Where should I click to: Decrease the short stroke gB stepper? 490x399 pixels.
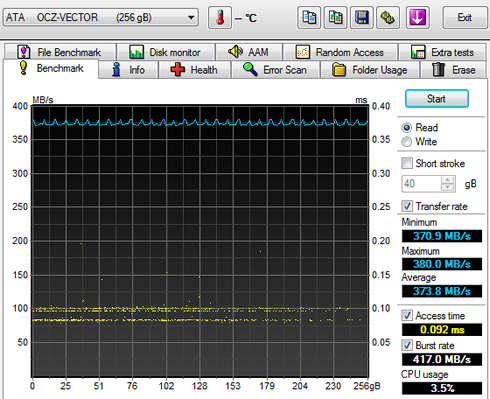coord(447,187)
